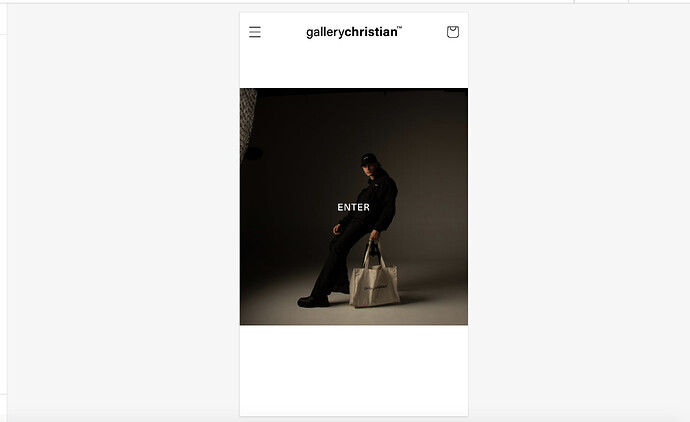Click the model's black cap in photo

368,159
